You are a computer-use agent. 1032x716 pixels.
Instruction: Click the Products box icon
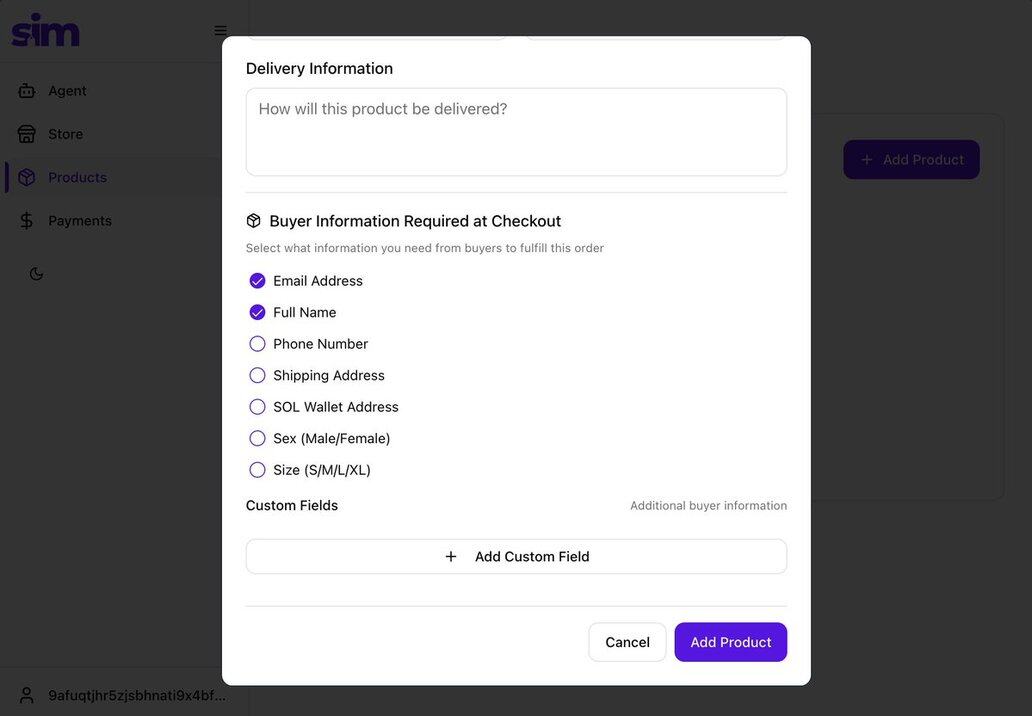[x=27, y=177]
